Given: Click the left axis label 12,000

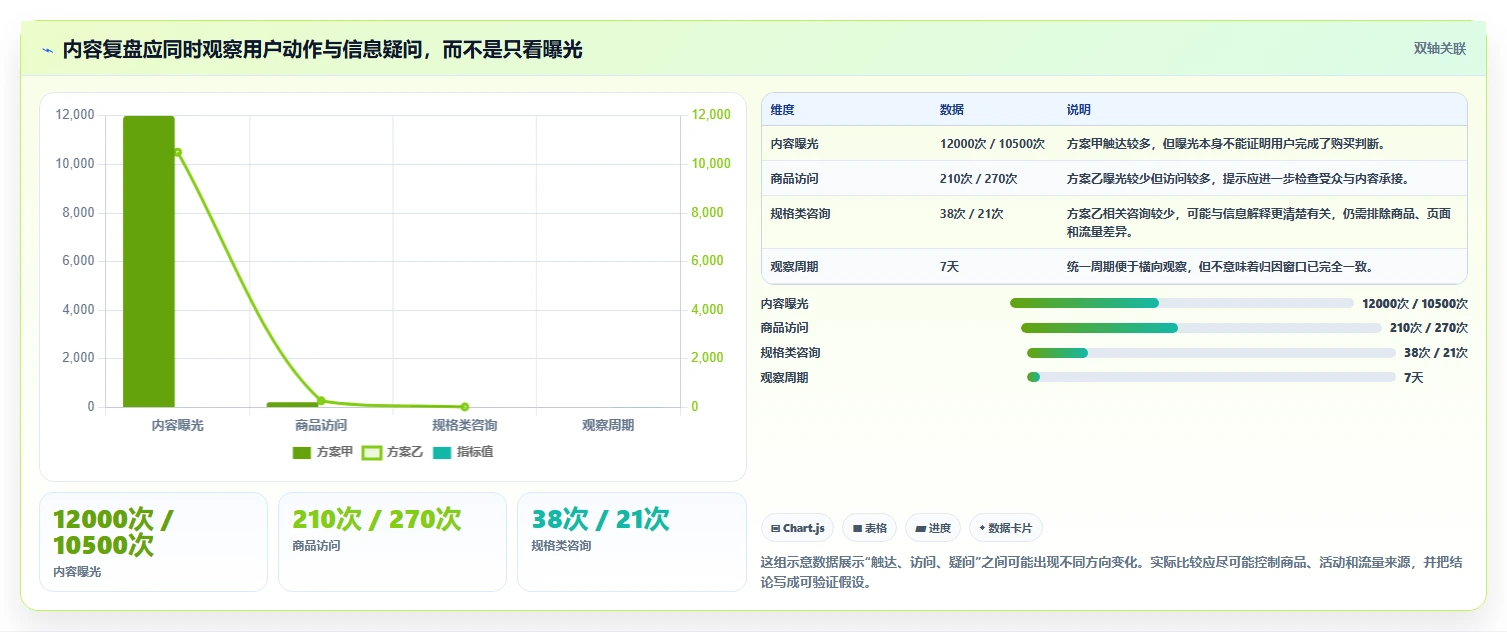Looking at the screenshot, I should tap(75, 115).
